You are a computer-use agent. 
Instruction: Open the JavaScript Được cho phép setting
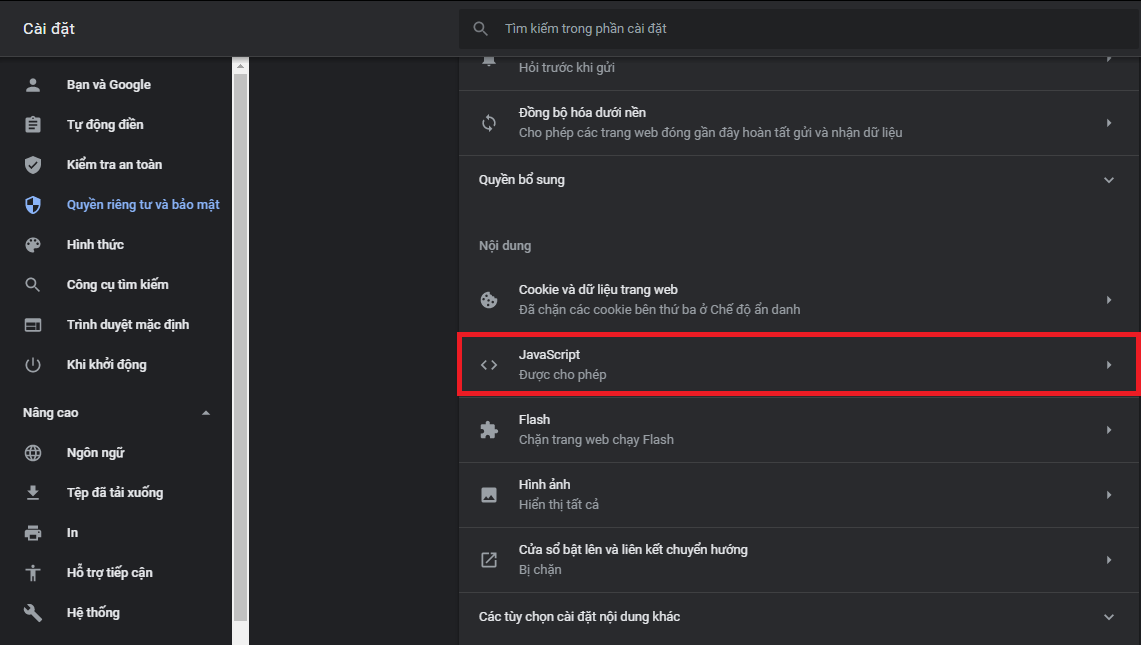tap(799, 365)
